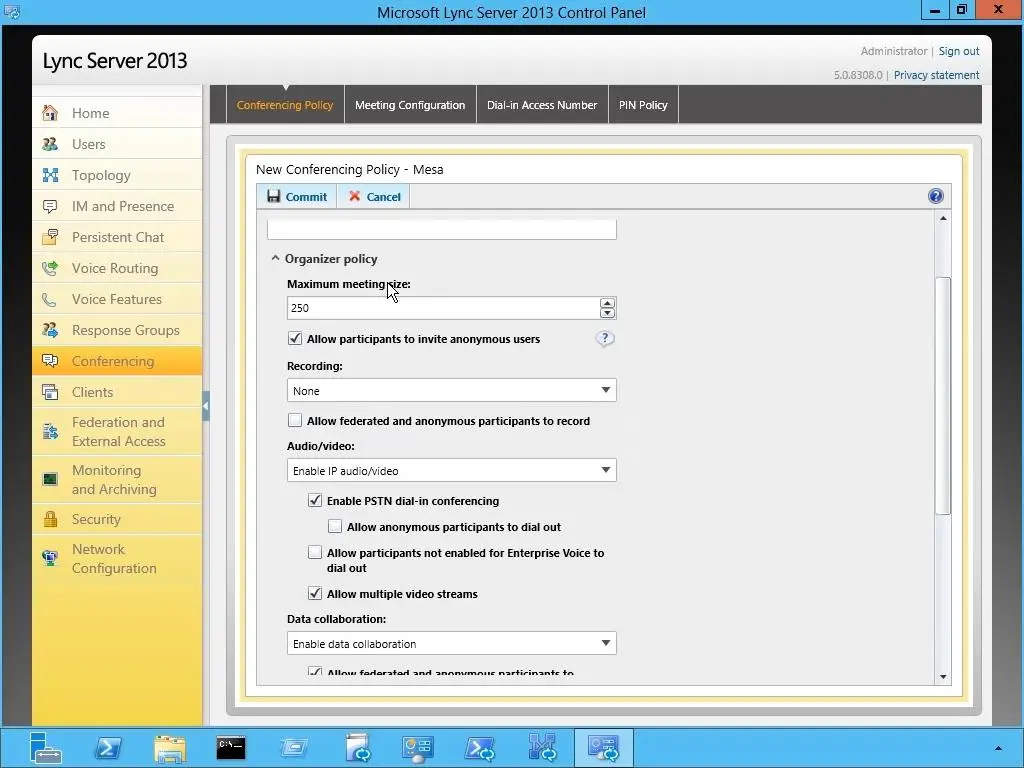Open the Users people icon
This screenshot has width=1024, height=768.
pyautogui.click(x=50, y=144)
